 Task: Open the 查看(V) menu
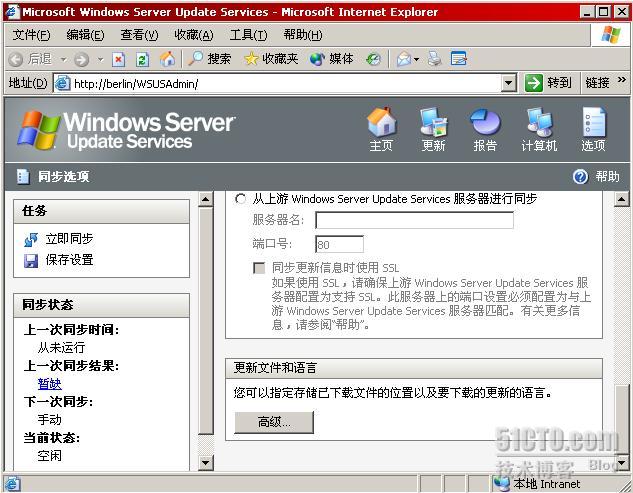(139, 35)
